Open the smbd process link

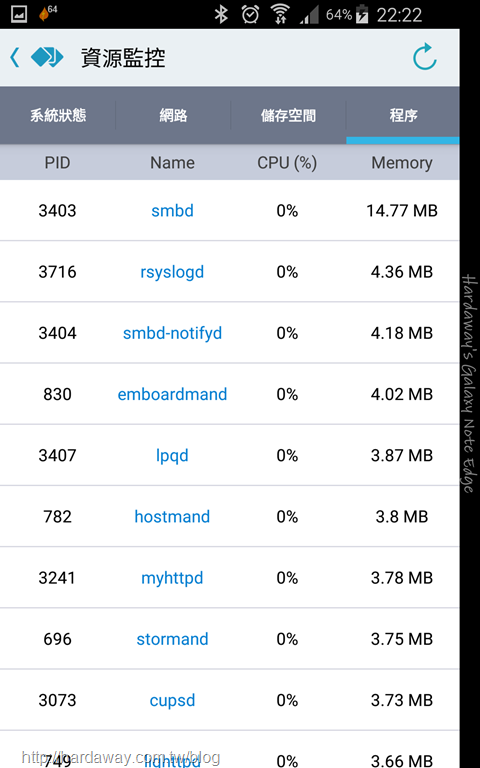(172, 211)
